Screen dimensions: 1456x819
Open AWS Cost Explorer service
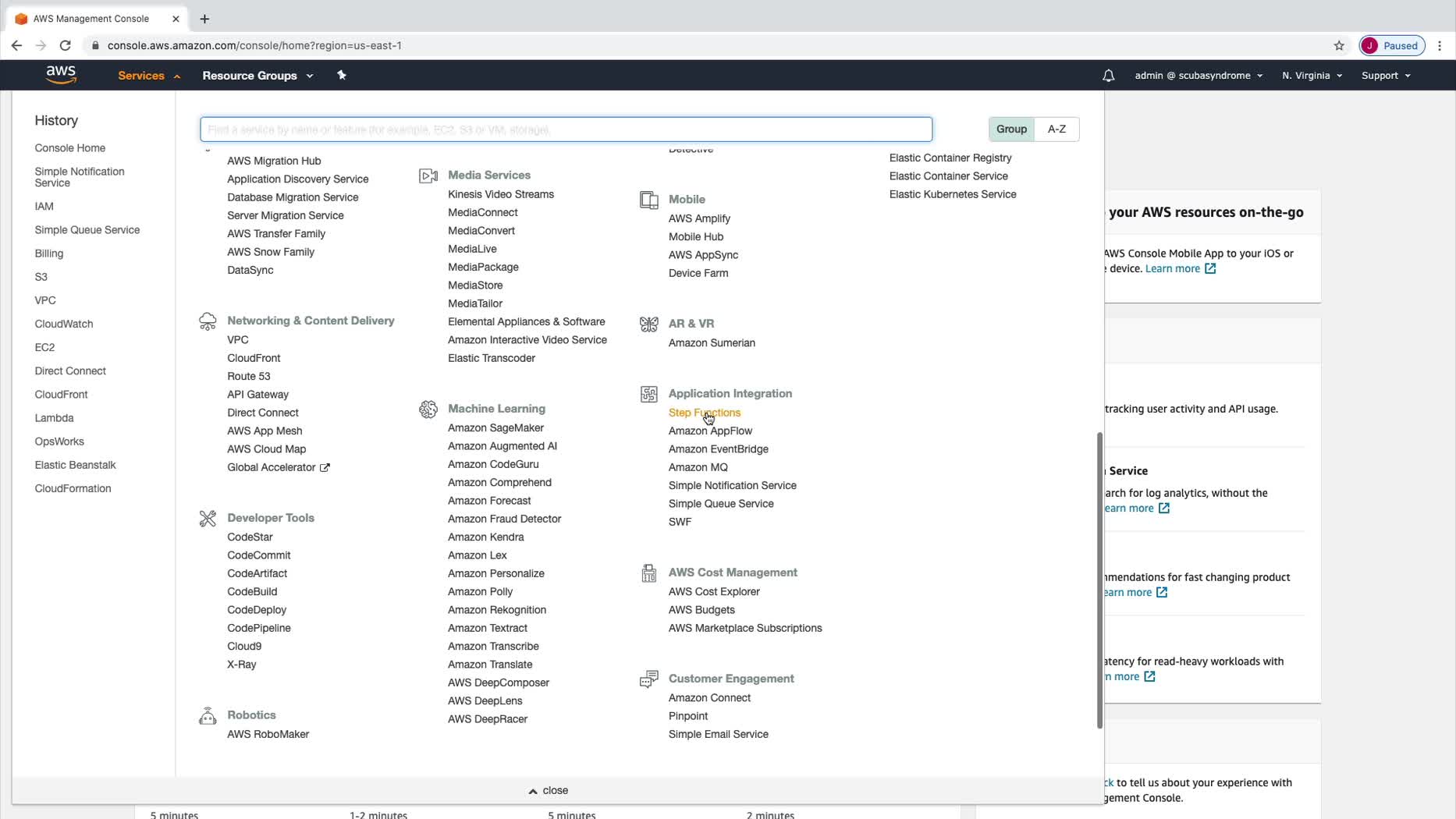tap(714, 591)
